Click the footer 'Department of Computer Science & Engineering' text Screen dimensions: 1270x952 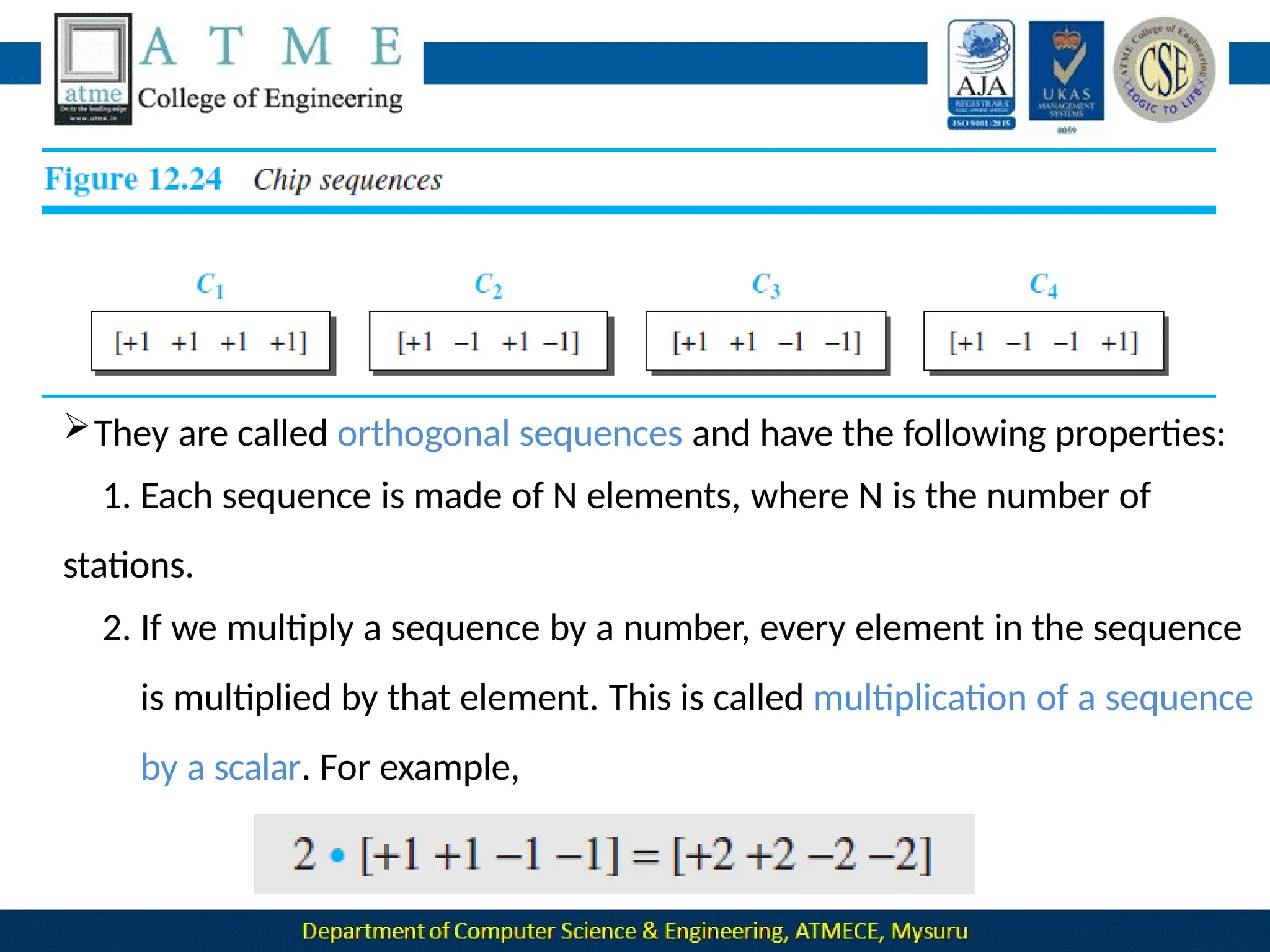pos(635,931)
